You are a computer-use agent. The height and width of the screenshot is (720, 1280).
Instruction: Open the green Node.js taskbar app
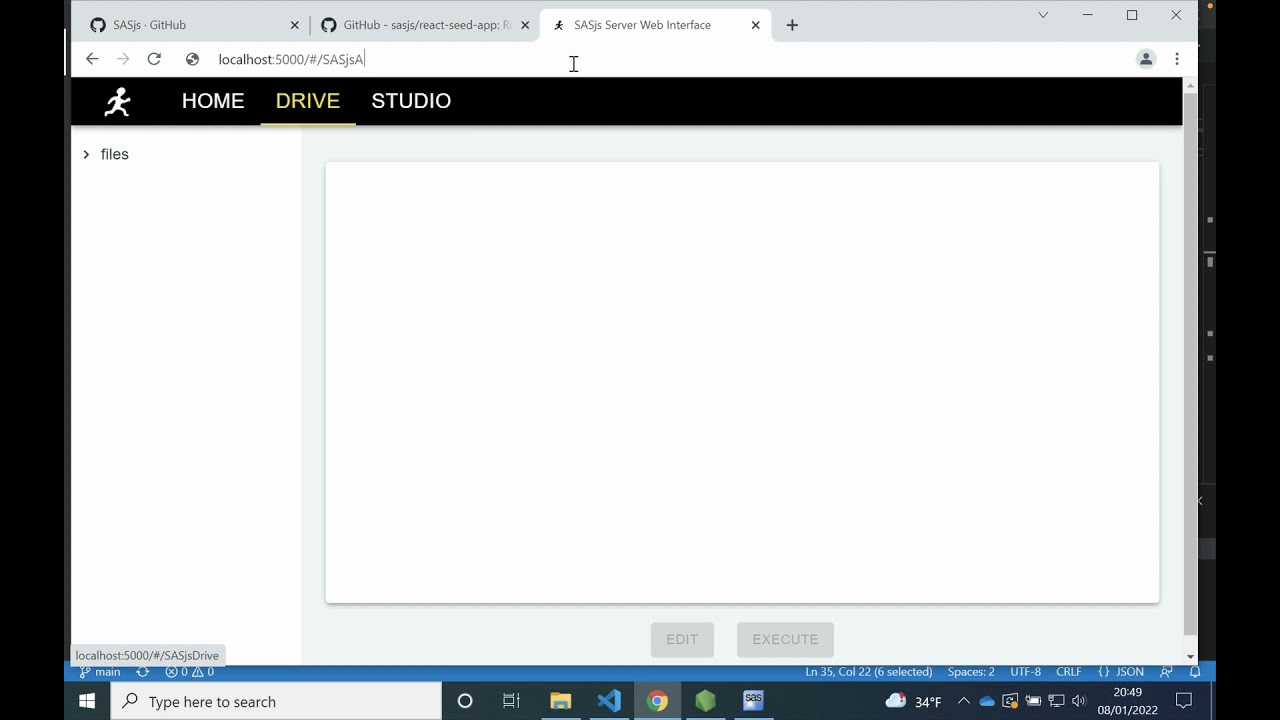coord(706,701)
